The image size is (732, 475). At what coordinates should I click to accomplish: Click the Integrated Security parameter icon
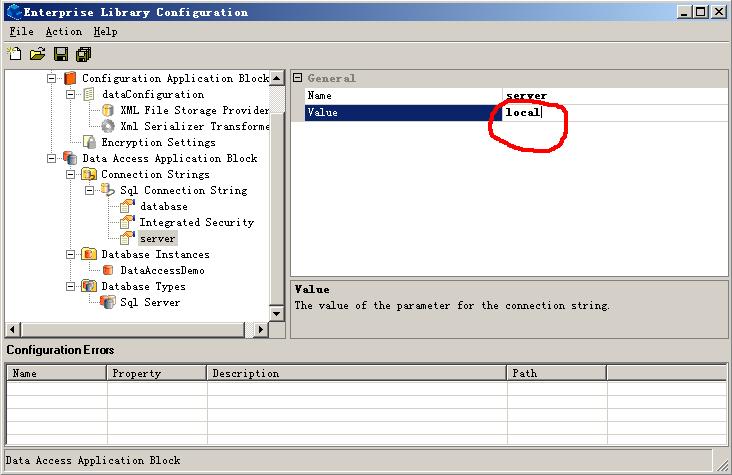(x=127, y=222)
